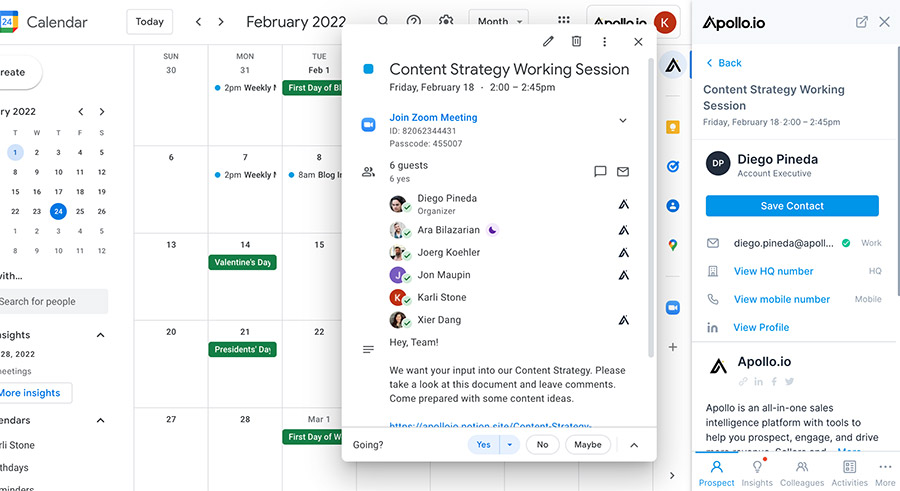
Task: Click the edit event pencil icon
Action: (x=548, y=41)
